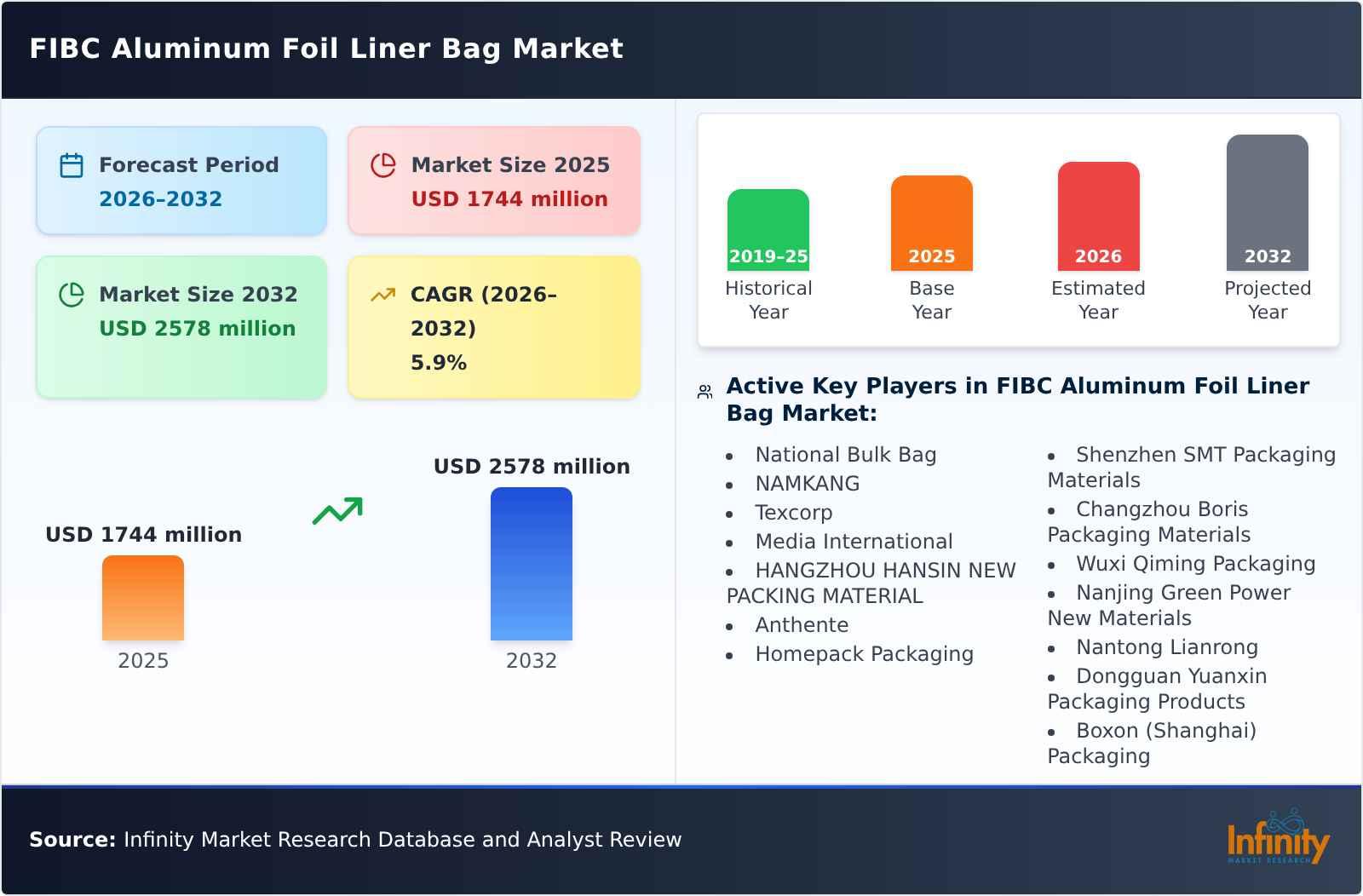Viewport: 1363px width, 896px height.
Task: Click the green growth arrow between the bars
Action: 338,508
